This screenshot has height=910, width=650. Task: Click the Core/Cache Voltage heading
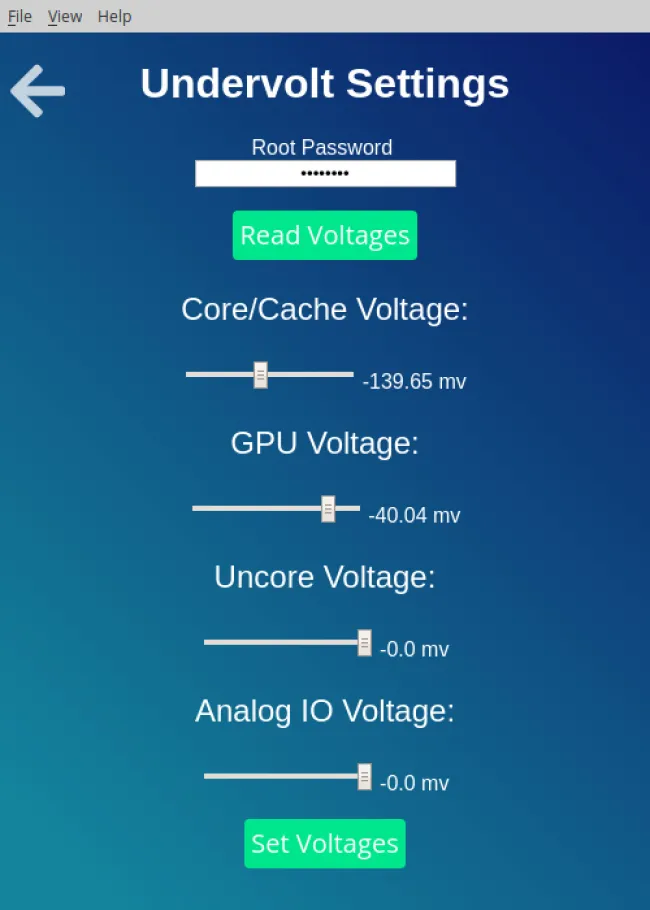325,309
